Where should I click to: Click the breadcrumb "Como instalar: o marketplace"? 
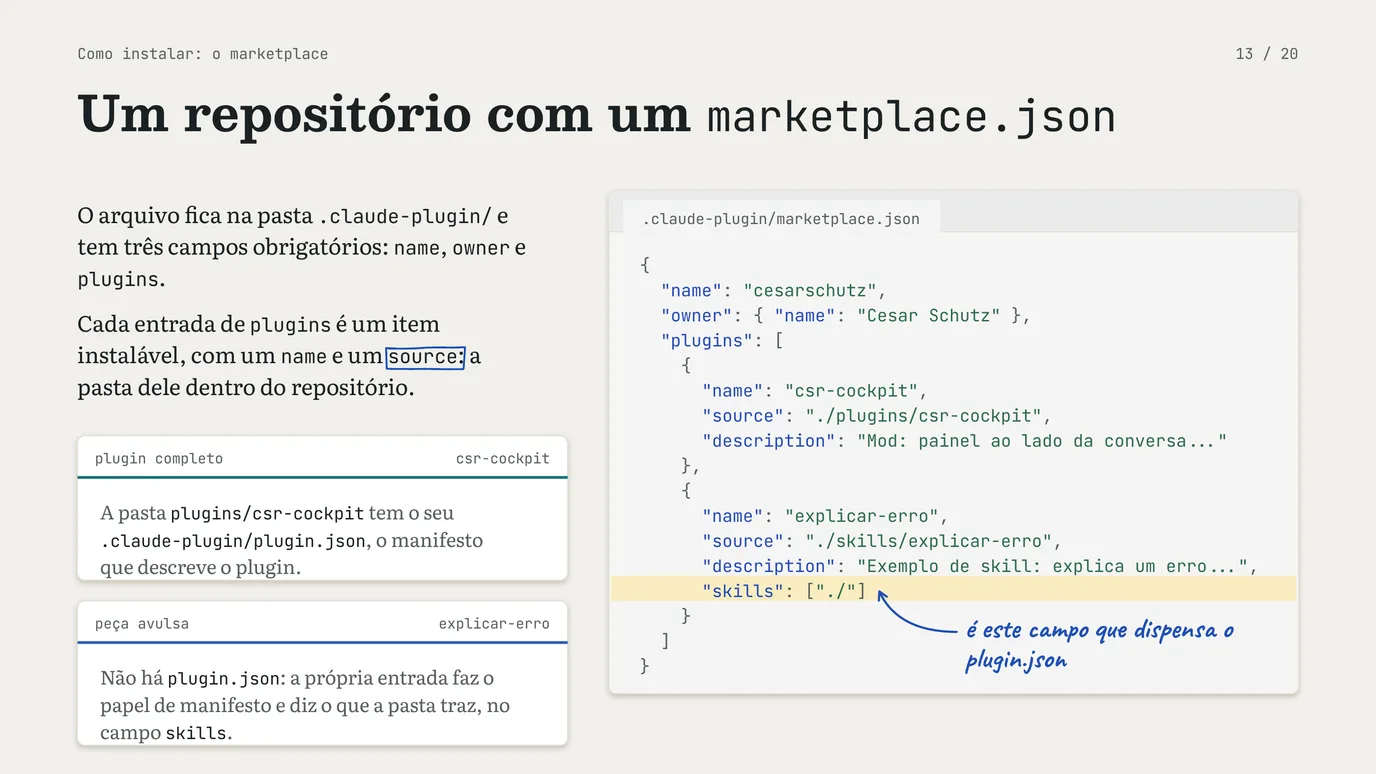point(203,54)
